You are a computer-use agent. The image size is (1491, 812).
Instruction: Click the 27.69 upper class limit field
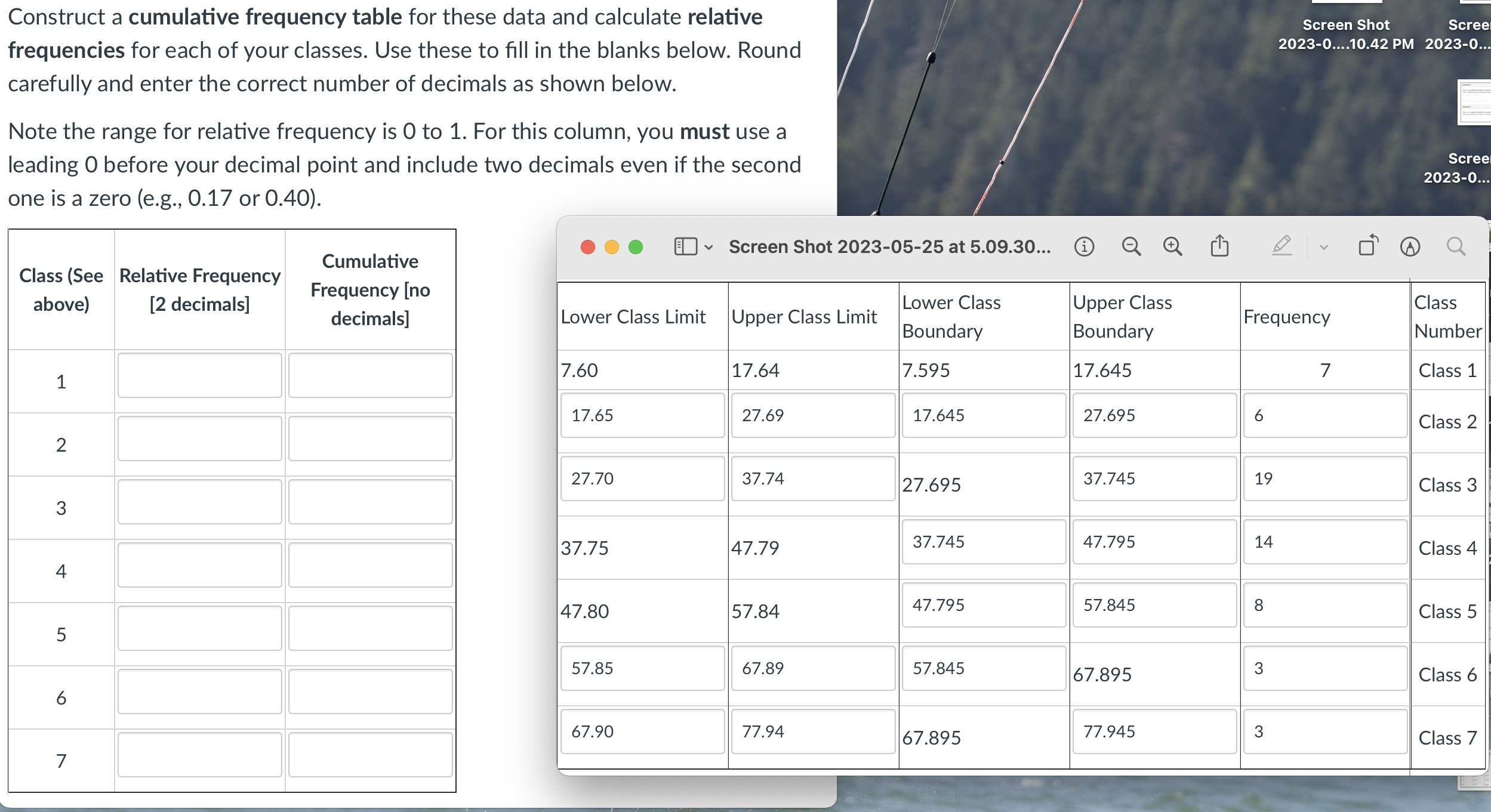814,415
